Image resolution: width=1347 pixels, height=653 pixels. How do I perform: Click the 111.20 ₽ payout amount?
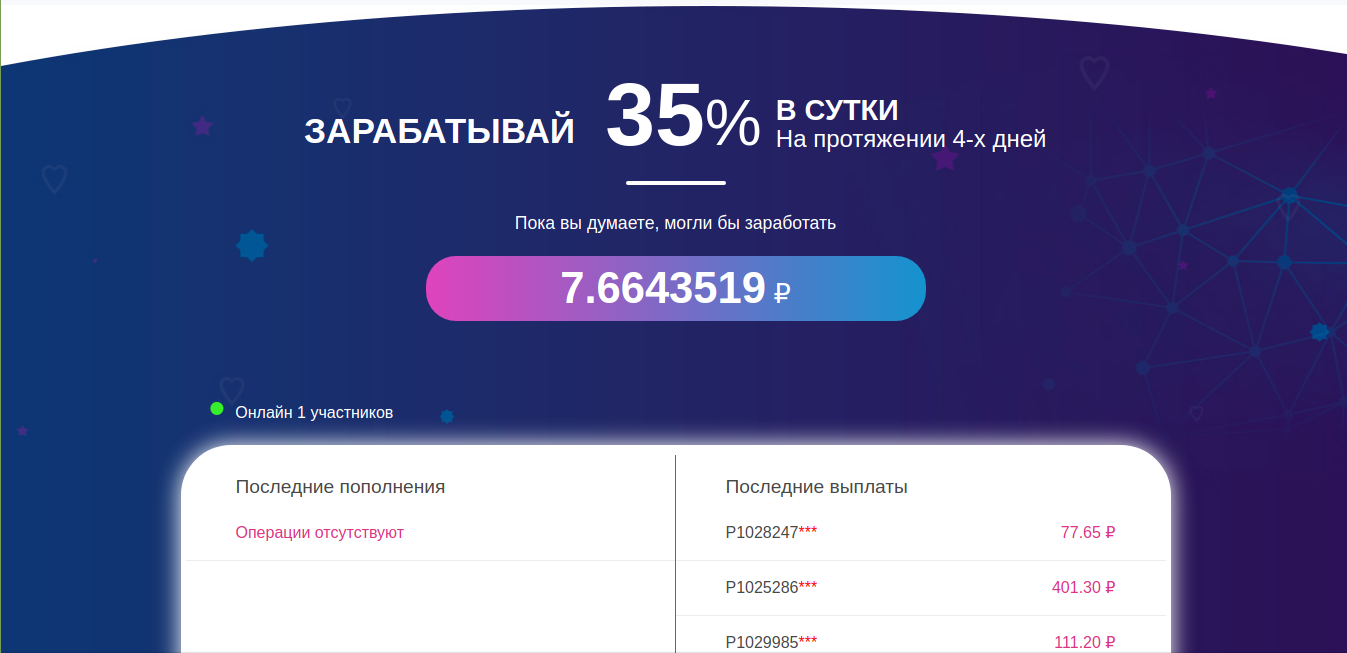pyautogui.click(x=1084, y=642)
